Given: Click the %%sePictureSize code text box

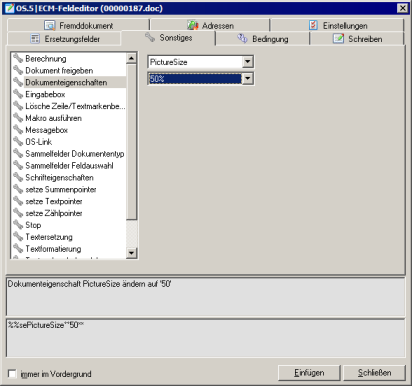Looking at the screenshot, I should [x=206, y=338].
